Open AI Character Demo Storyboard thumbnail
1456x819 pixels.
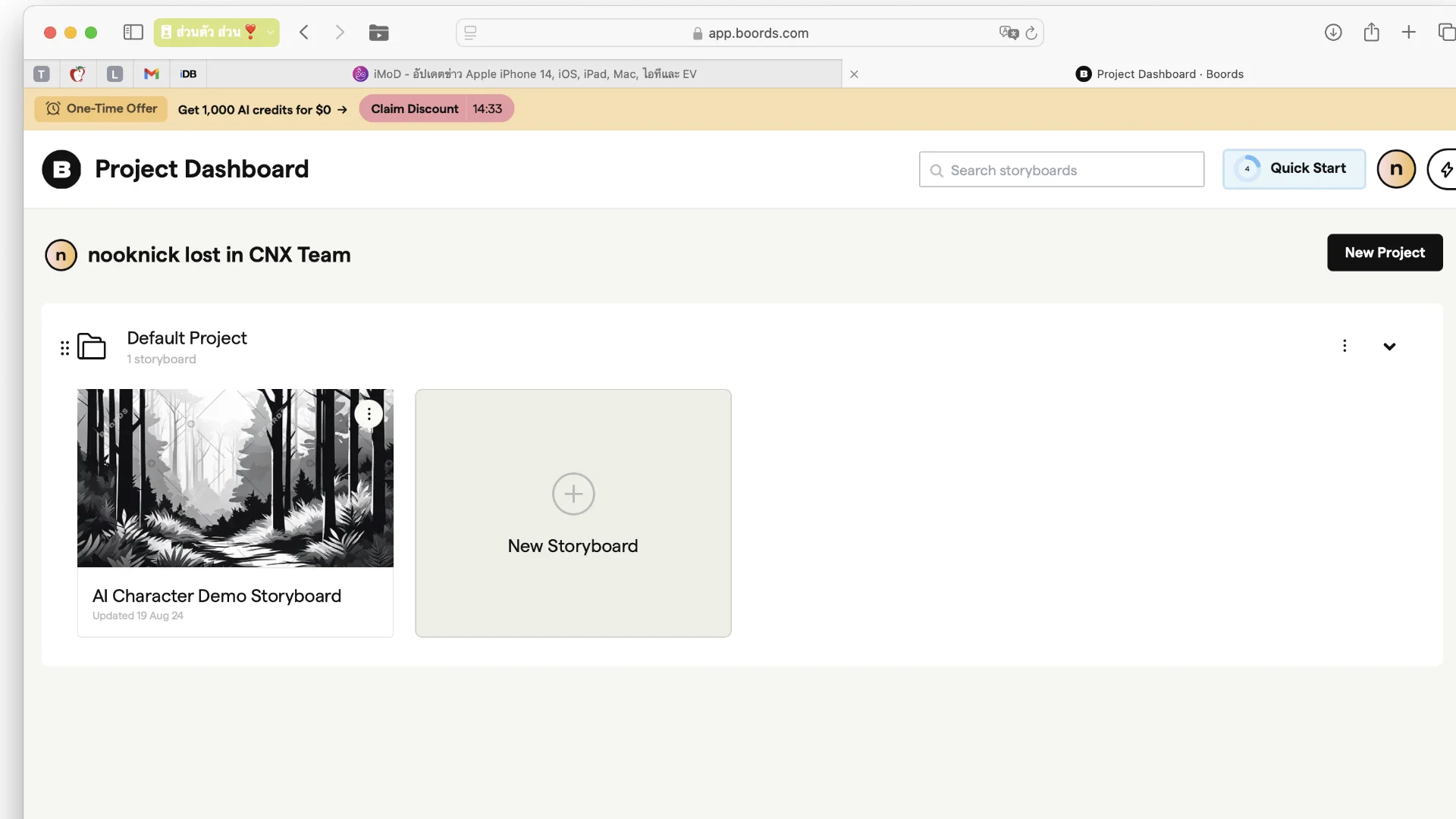pos(227,485)
